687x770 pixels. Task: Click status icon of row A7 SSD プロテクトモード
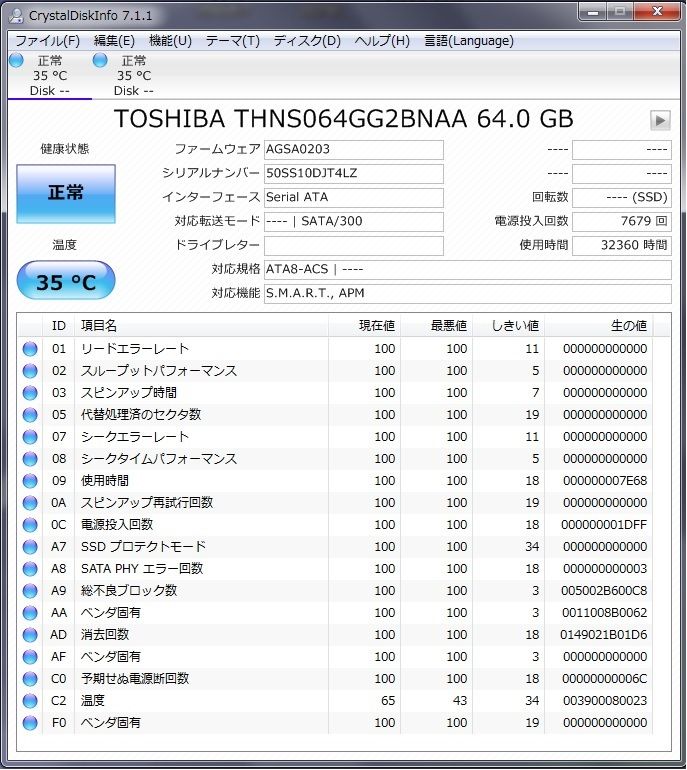coord(30,547)
